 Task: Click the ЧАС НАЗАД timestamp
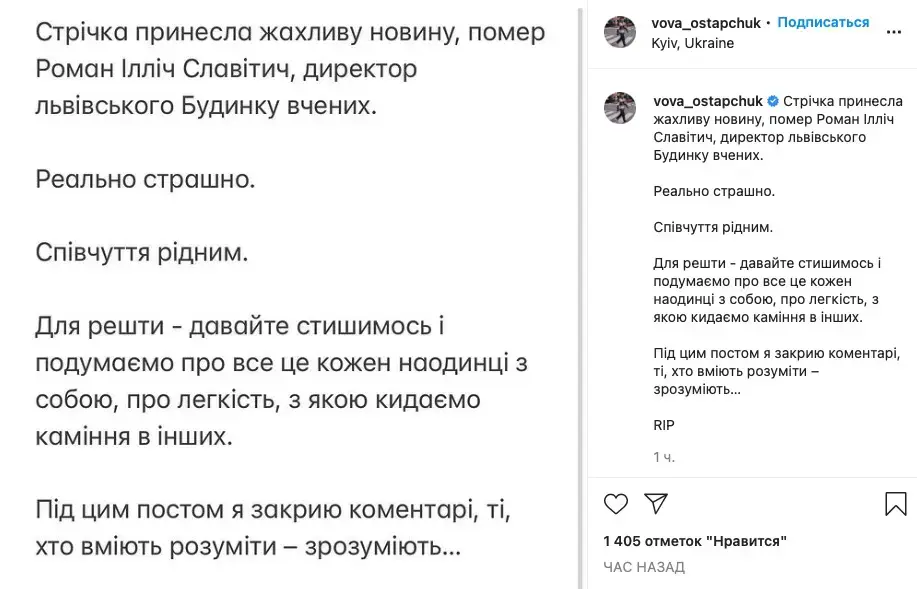point(644,567)
